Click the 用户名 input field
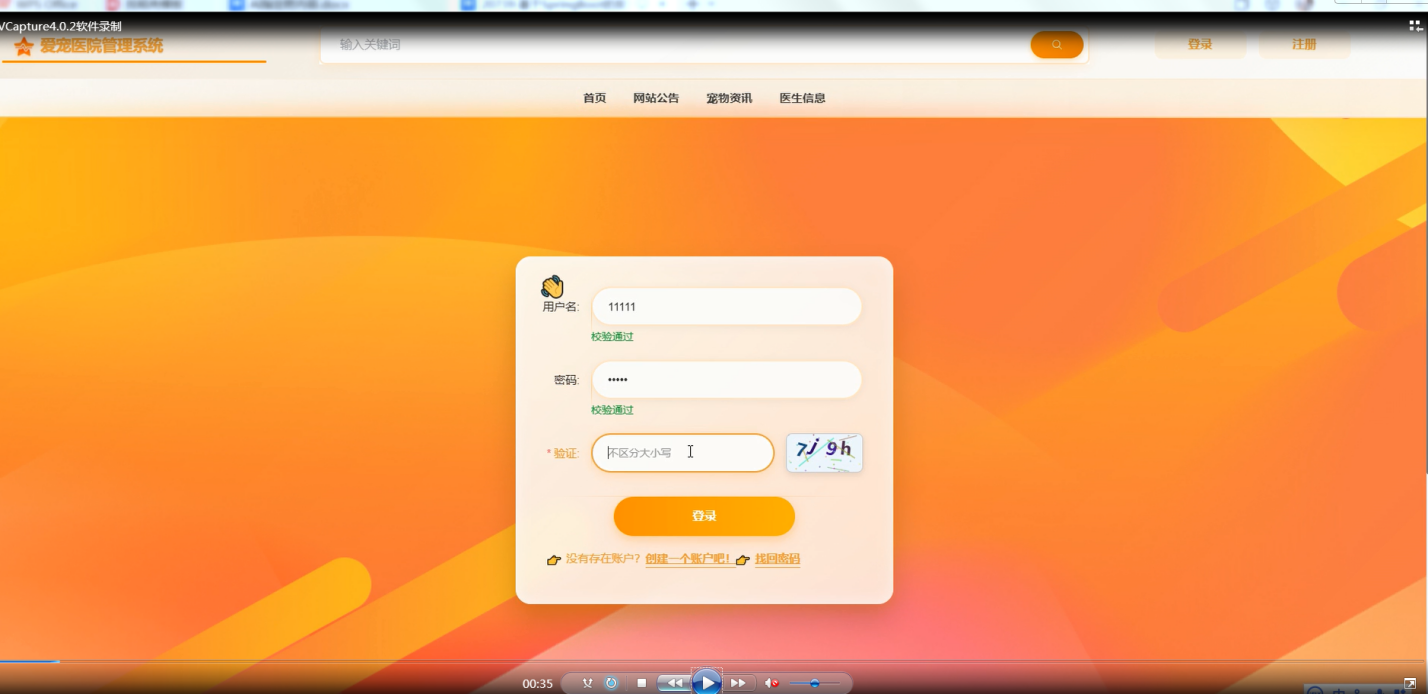 (727, 307)
